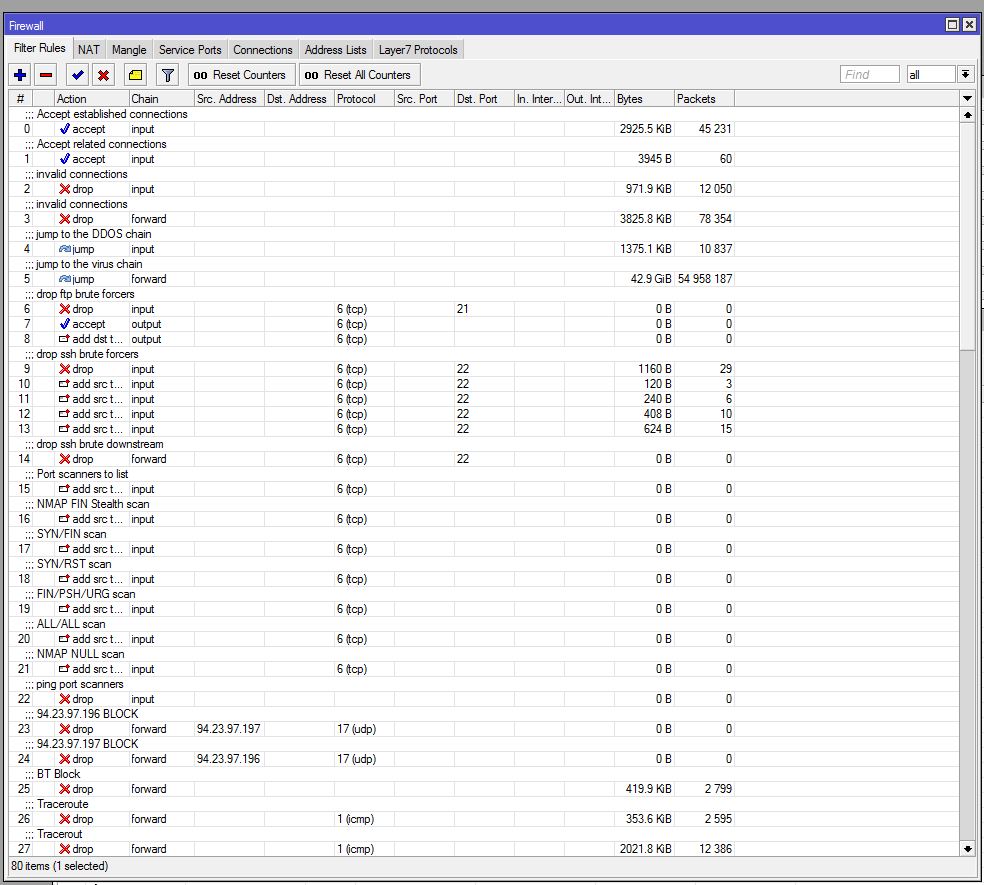
Task: Click destination port 21 cell
Action: 484,309
